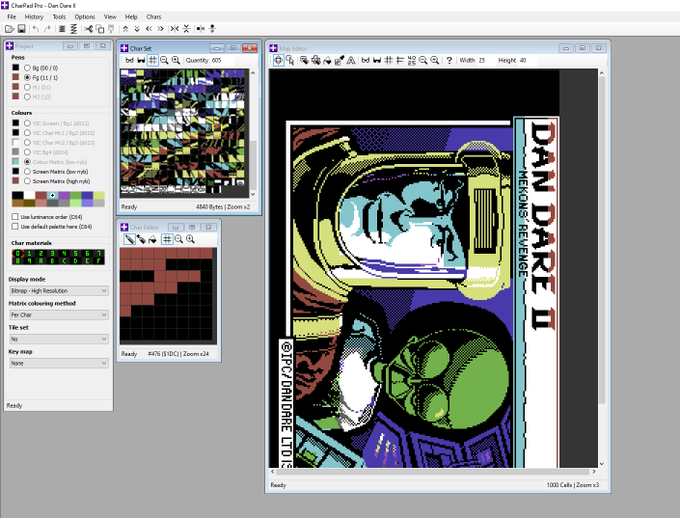
Task: Open the View menu
Action: [110, 16]
